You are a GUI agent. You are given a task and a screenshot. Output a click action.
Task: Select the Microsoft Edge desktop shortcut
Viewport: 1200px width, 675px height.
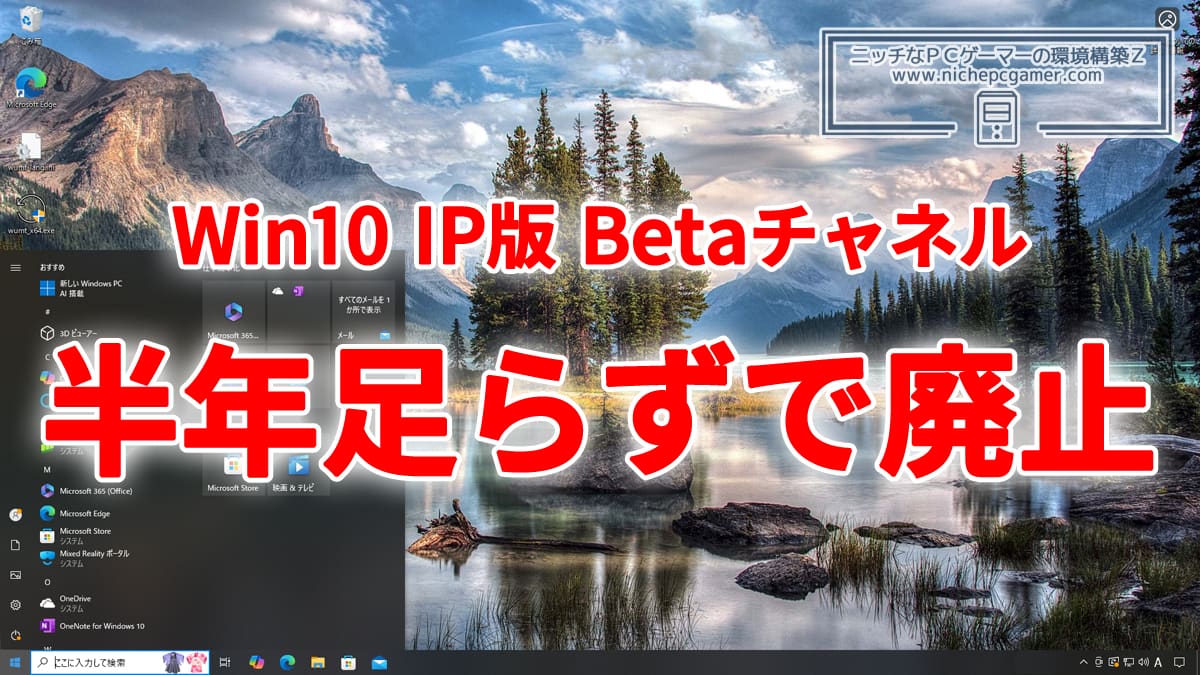[x=31, y=87]
